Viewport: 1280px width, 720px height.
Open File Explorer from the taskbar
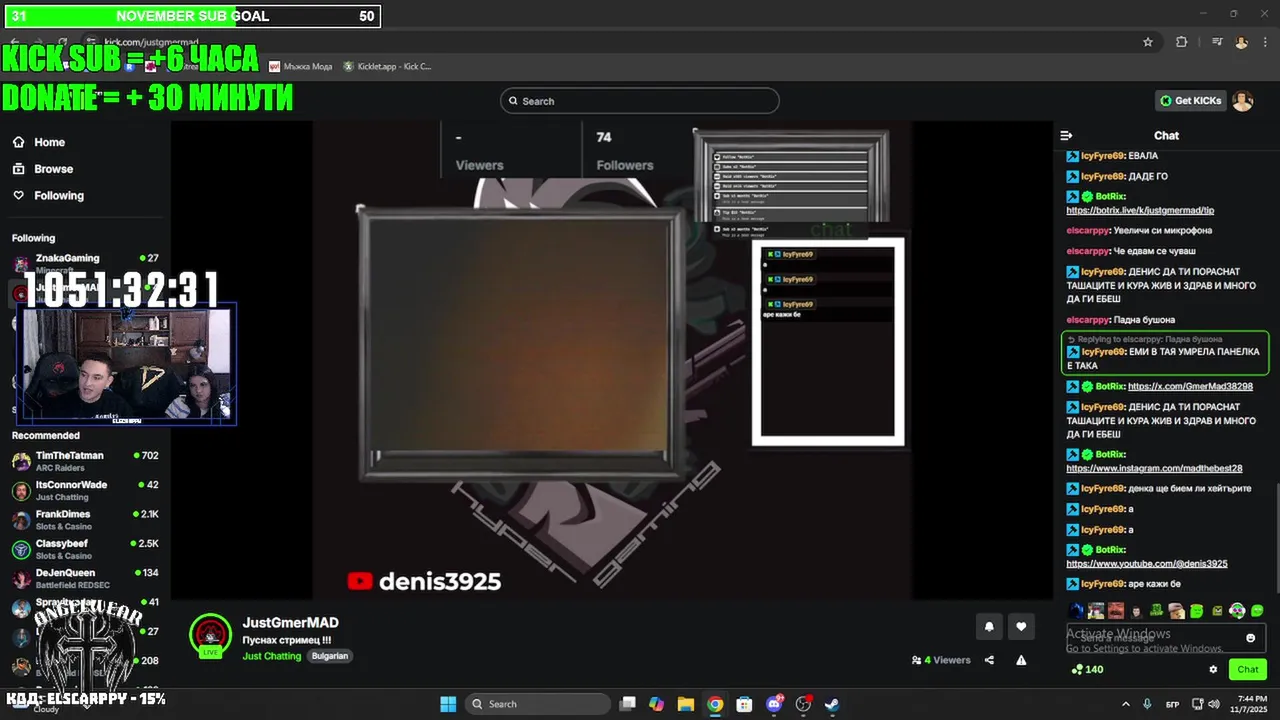685,704
